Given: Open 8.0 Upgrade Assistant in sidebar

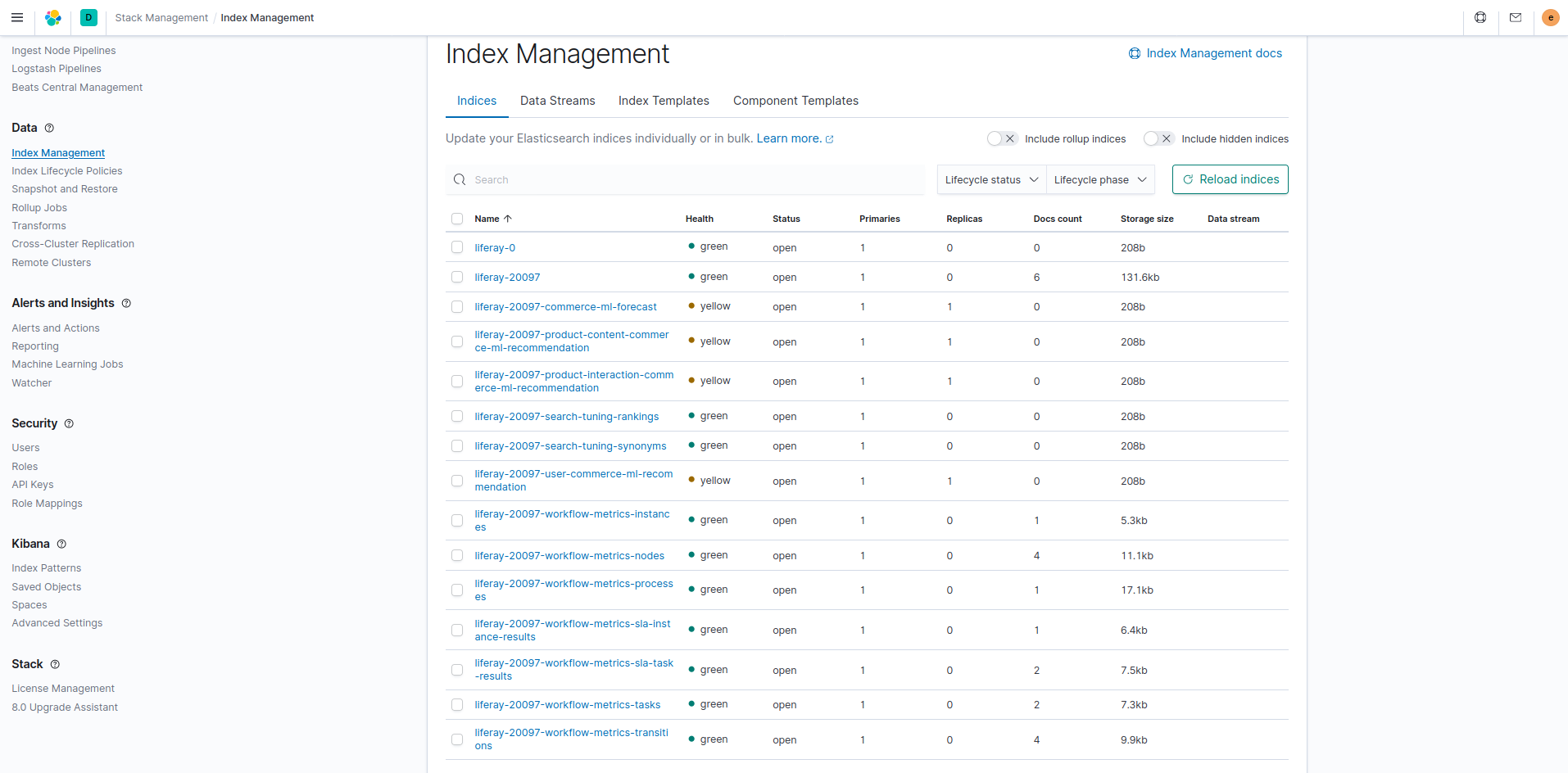Looking at the screenshot, I should [x=65, y=707].
